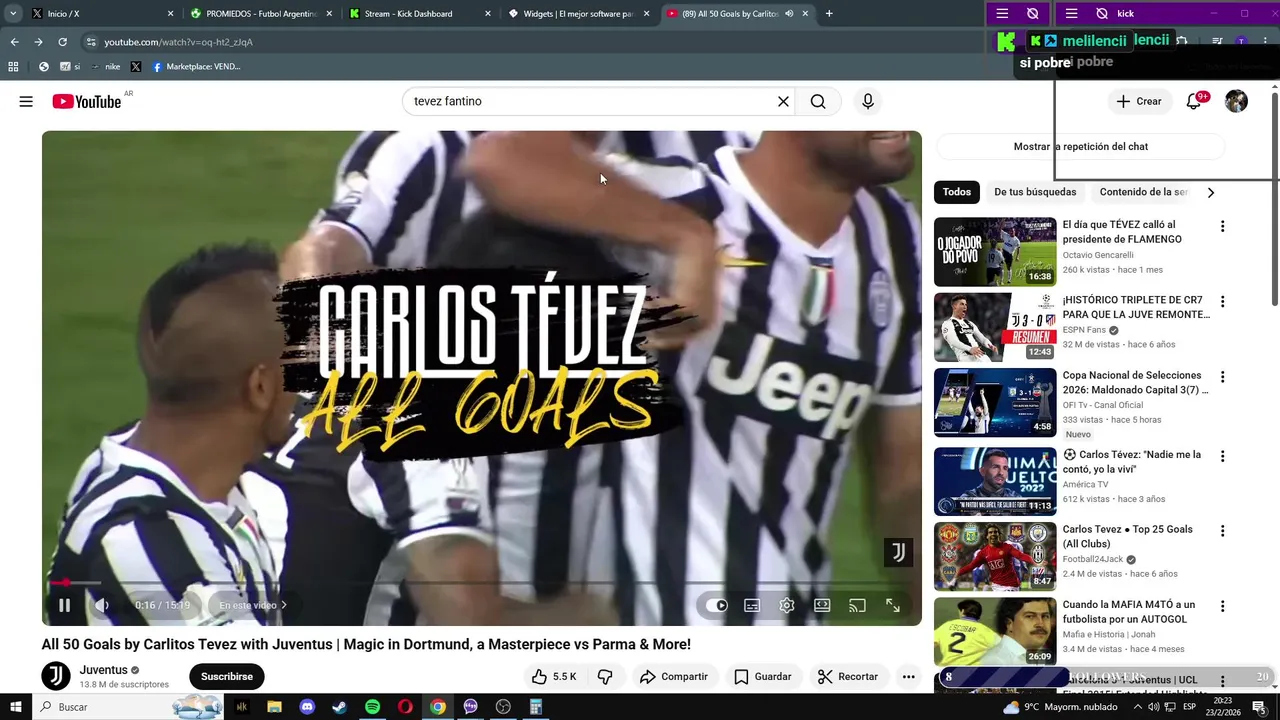This screenshot has height=720, width=1280.
Task: Toggle the autoplay switch
Action: tap(716, 605)
